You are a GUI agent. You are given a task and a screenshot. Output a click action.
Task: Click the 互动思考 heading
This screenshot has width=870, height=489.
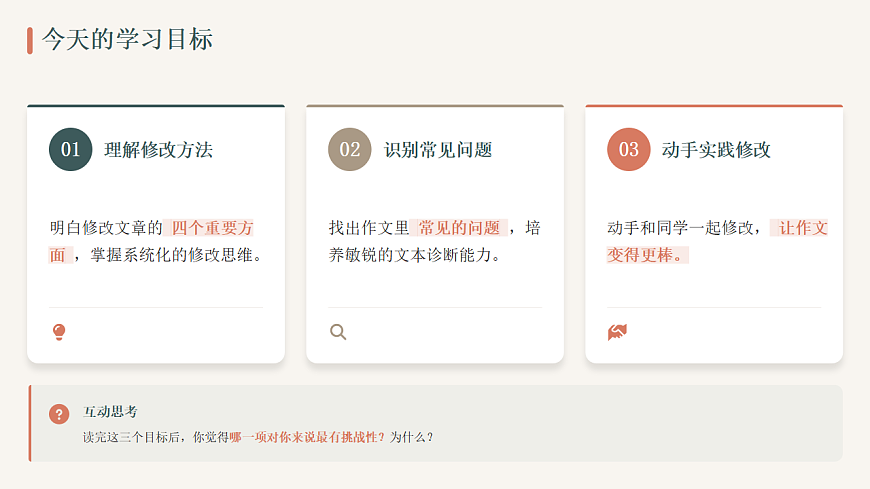tap(110, 411)
